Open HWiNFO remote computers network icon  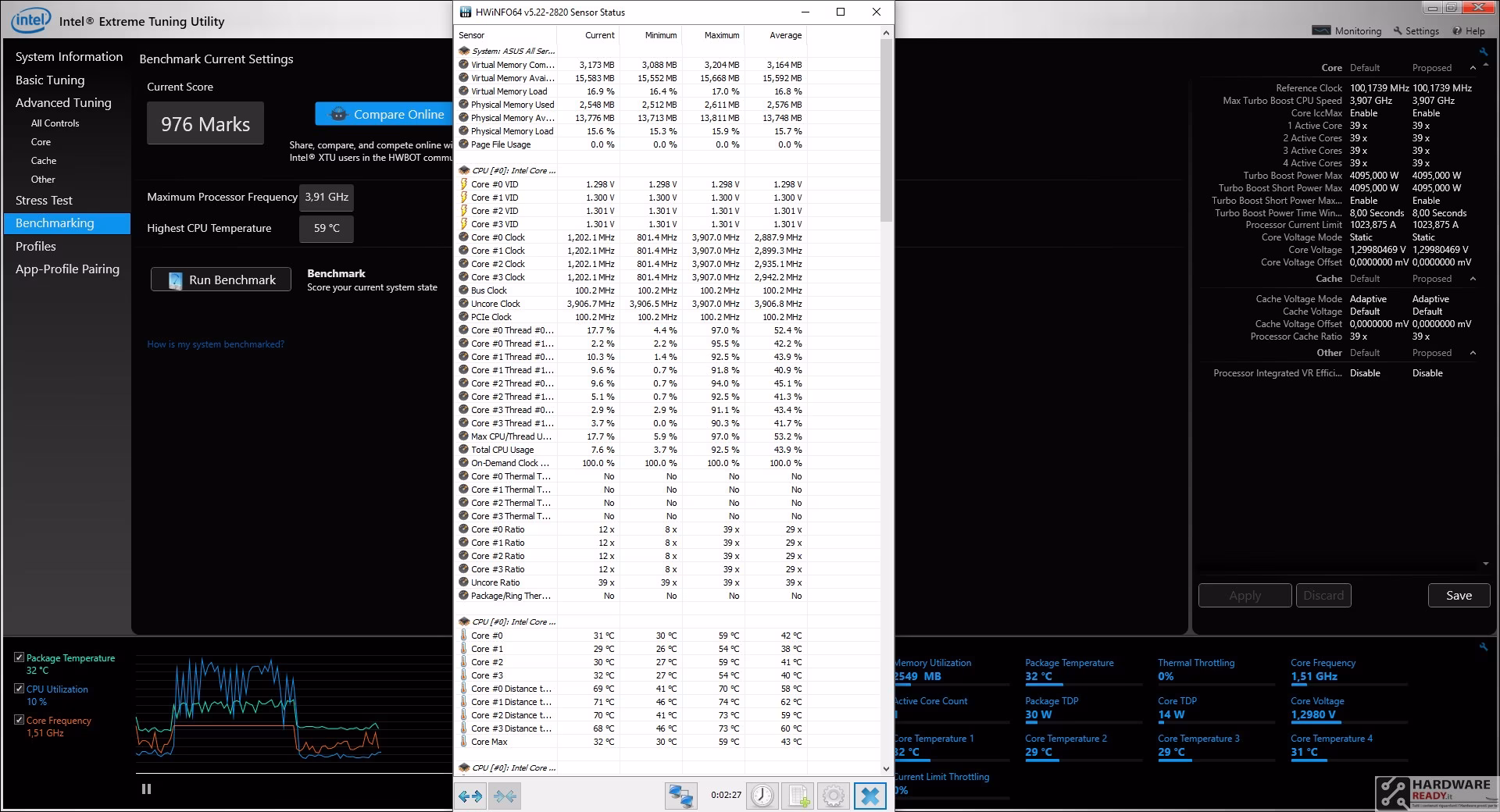coord(680,796)
